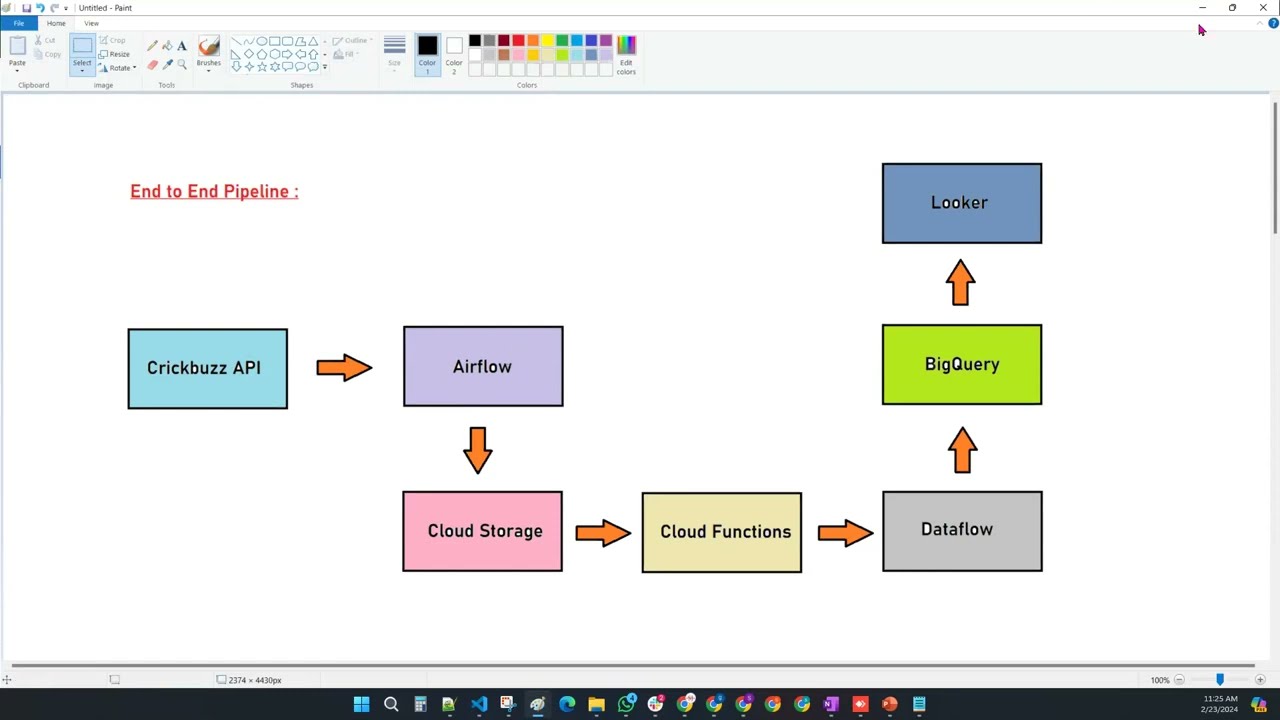Choose the purple color swatch
This screenshot has width=1280, height=720.
point(606,41)
